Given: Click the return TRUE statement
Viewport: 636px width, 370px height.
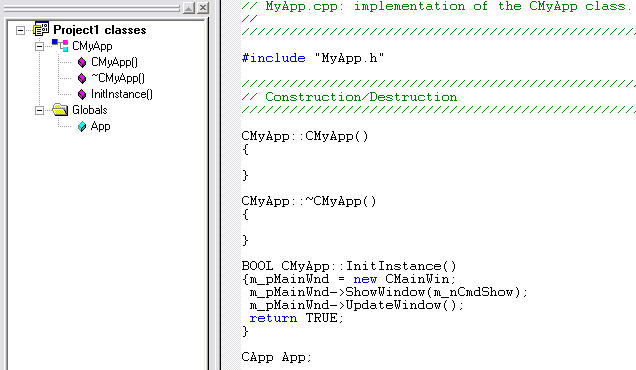Looking at the screenshot, I should pyautogui.click(x=297, y=318).
